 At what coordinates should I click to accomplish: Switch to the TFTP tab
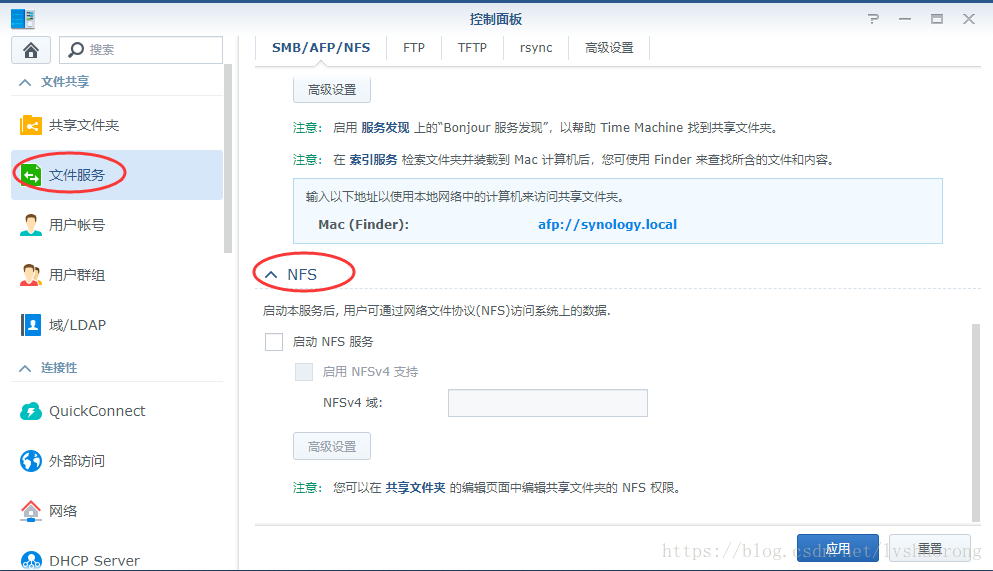click(x=472, y=48)
